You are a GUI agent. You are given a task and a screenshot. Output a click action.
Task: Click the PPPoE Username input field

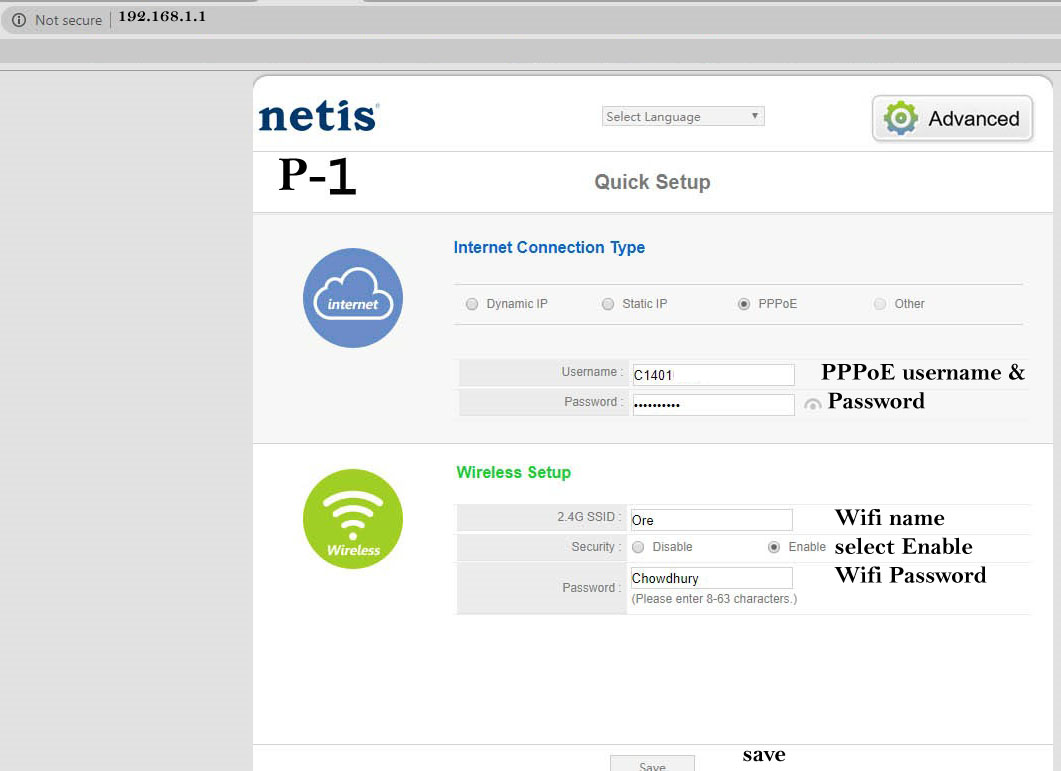(712, 375)
